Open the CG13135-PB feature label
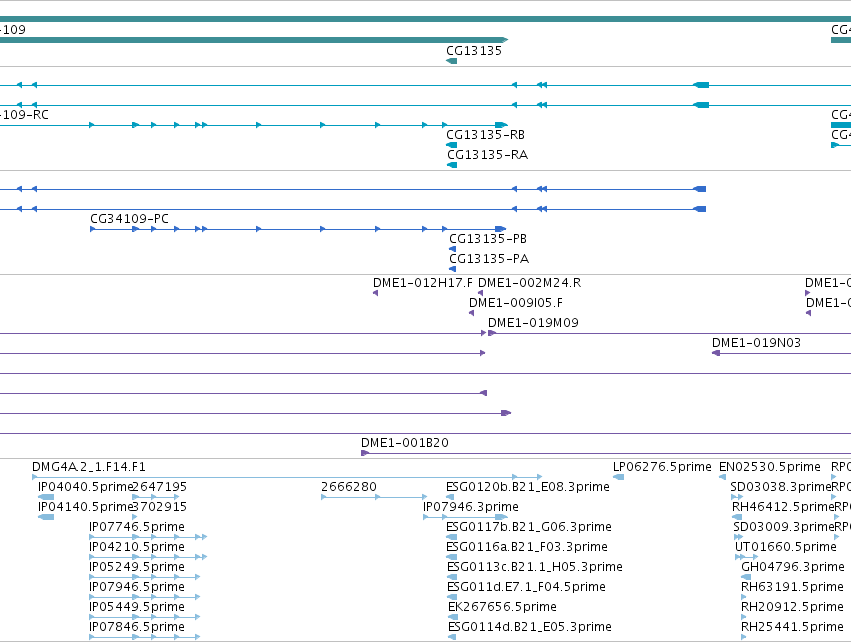Screen dimensions: 851x642 (488, 239)
